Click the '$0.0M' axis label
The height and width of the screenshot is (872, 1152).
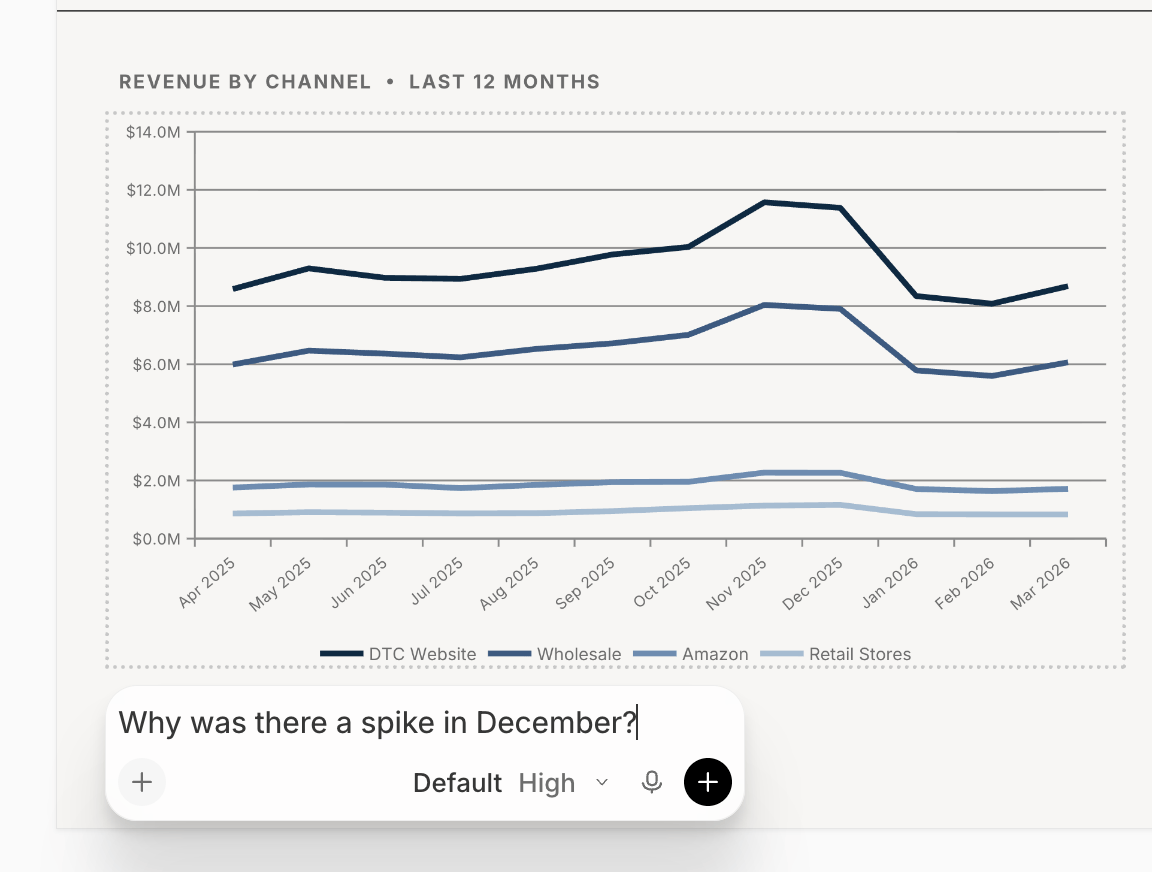(x=156, y=538)
